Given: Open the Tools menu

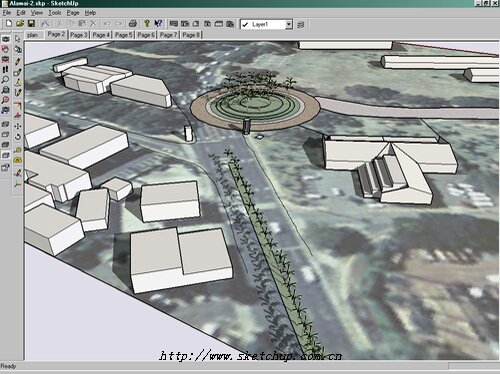Looking at the screenshot, I should pos(55,13).
